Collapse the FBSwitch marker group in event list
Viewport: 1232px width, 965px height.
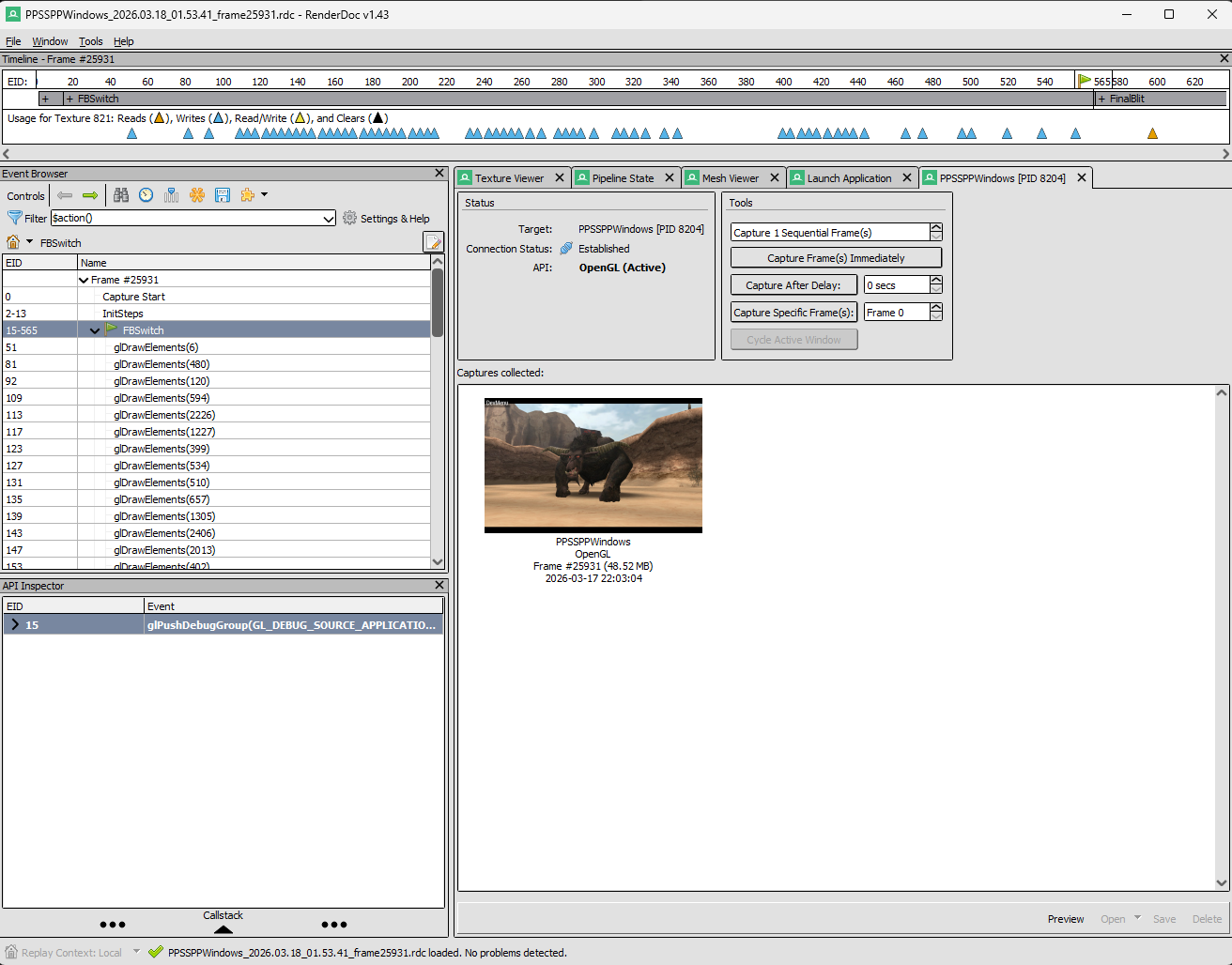click(x=95, y=330)
